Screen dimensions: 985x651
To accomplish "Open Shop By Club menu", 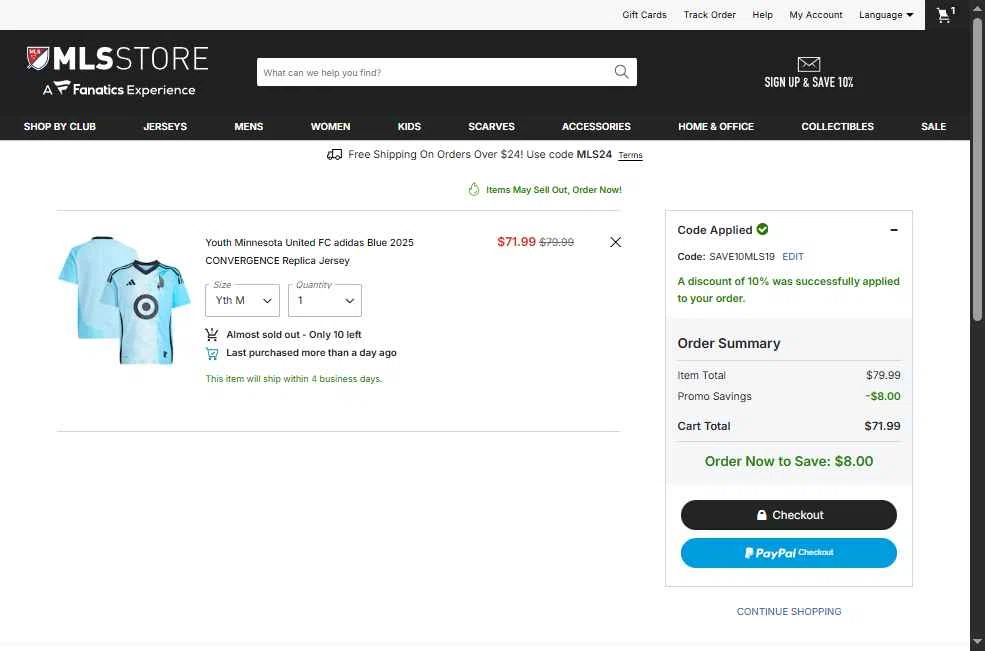I will pyautogui.click(x=60, y=126).
